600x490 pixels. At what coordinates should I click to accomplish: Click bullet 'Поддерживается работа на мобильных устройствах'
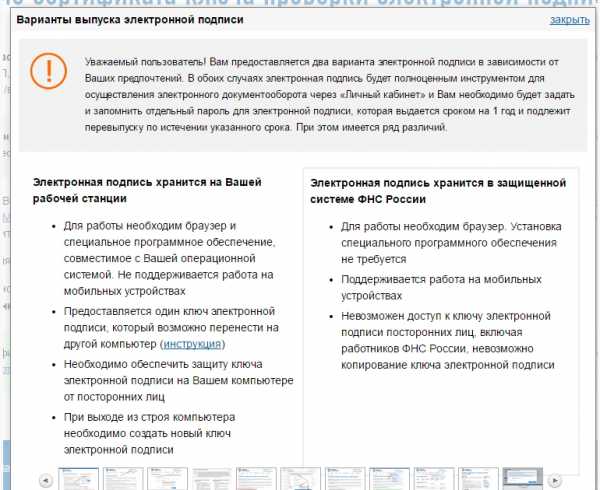pos(441,288)
